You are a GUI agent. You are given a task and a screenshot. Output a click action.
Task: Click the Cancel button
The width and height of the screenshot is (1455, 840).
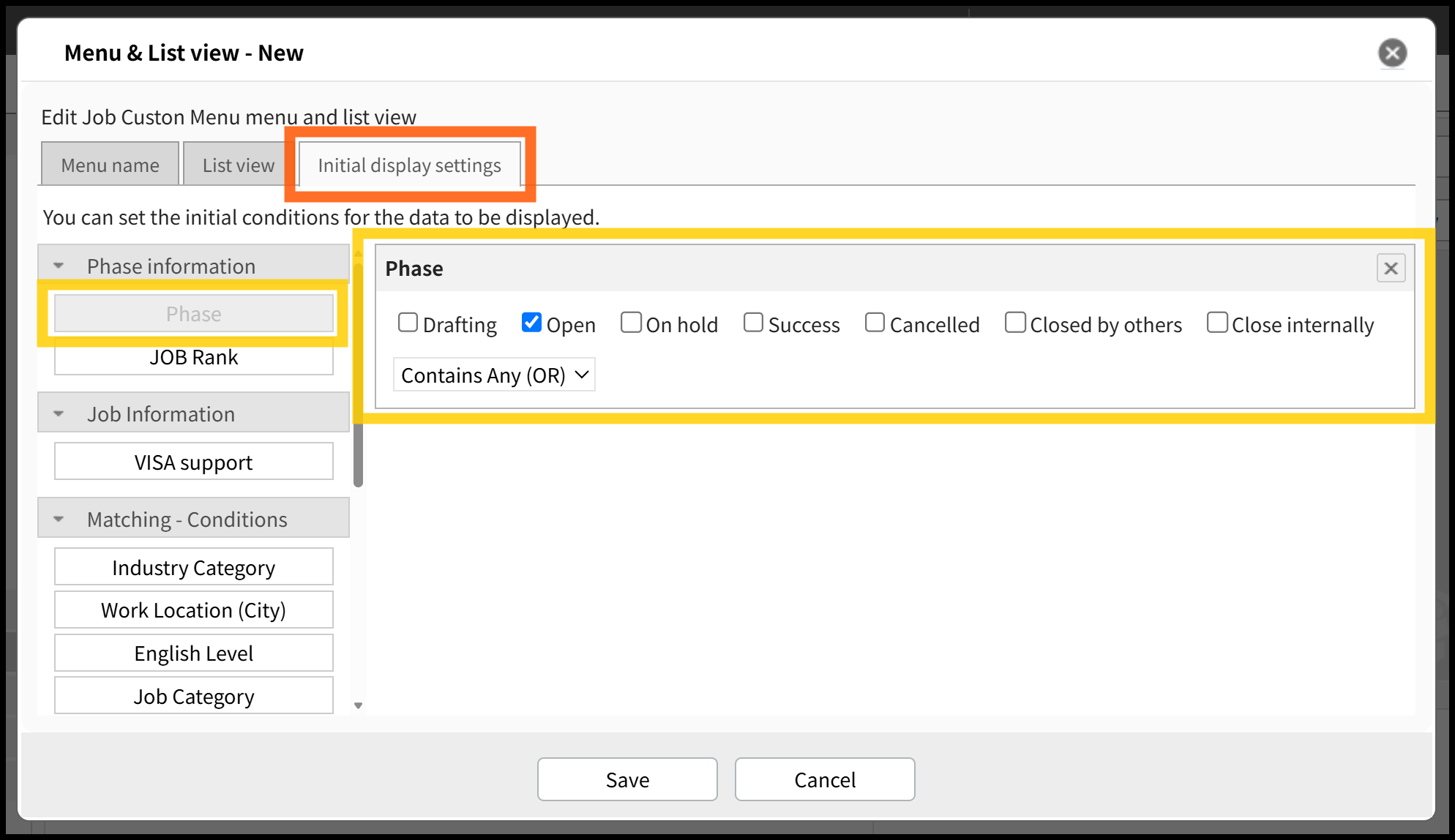(825, 779)
